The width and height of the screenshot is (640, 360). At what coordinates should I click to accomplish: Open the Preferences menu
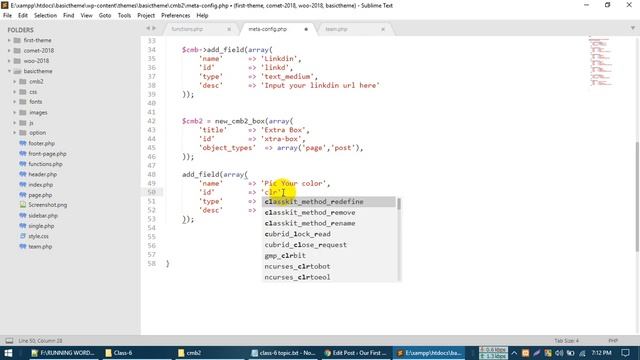[x=176, y=15]
